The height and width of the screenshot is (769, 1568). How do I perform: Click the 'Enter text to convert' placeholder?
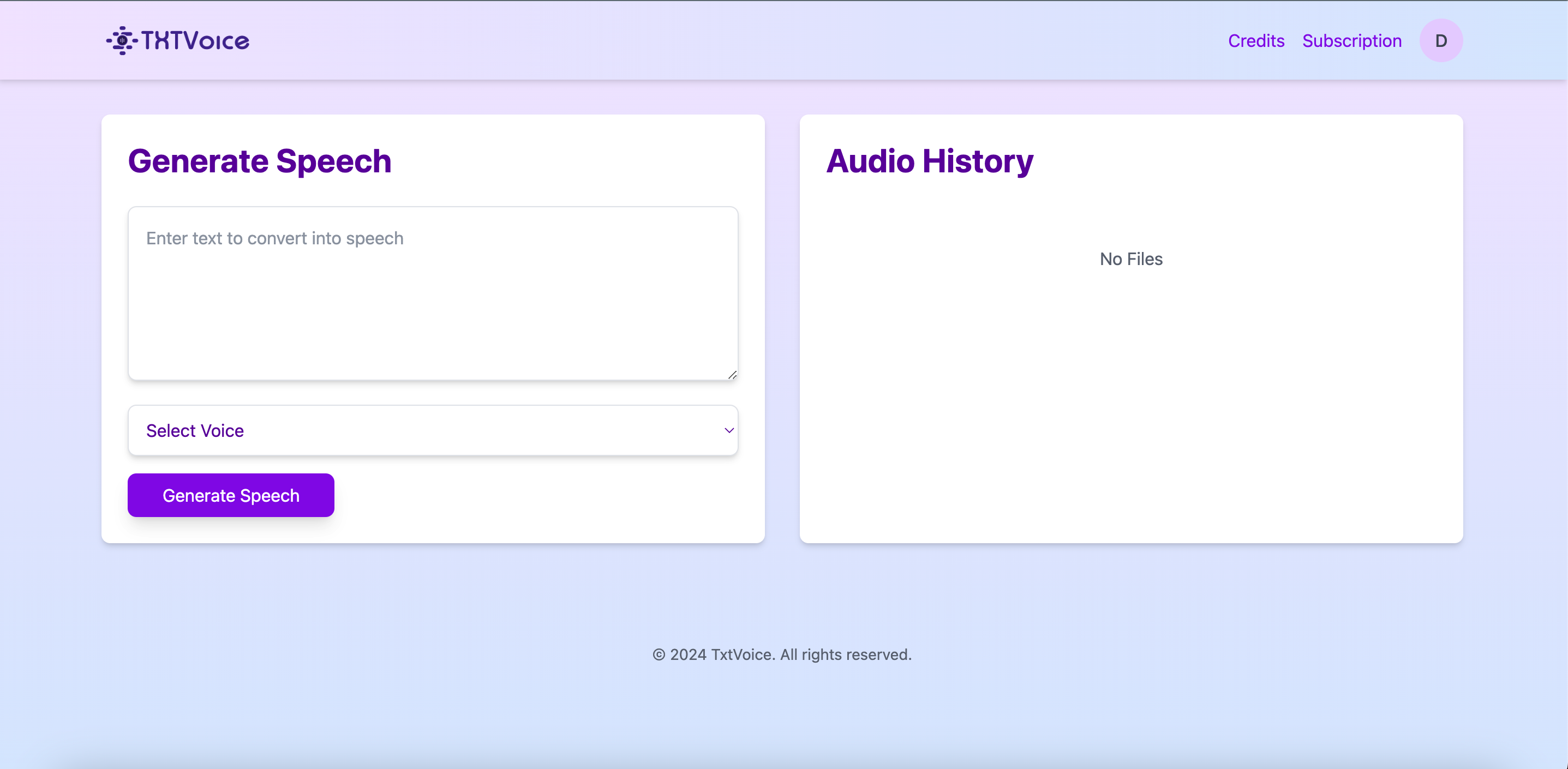coord(274,238)
